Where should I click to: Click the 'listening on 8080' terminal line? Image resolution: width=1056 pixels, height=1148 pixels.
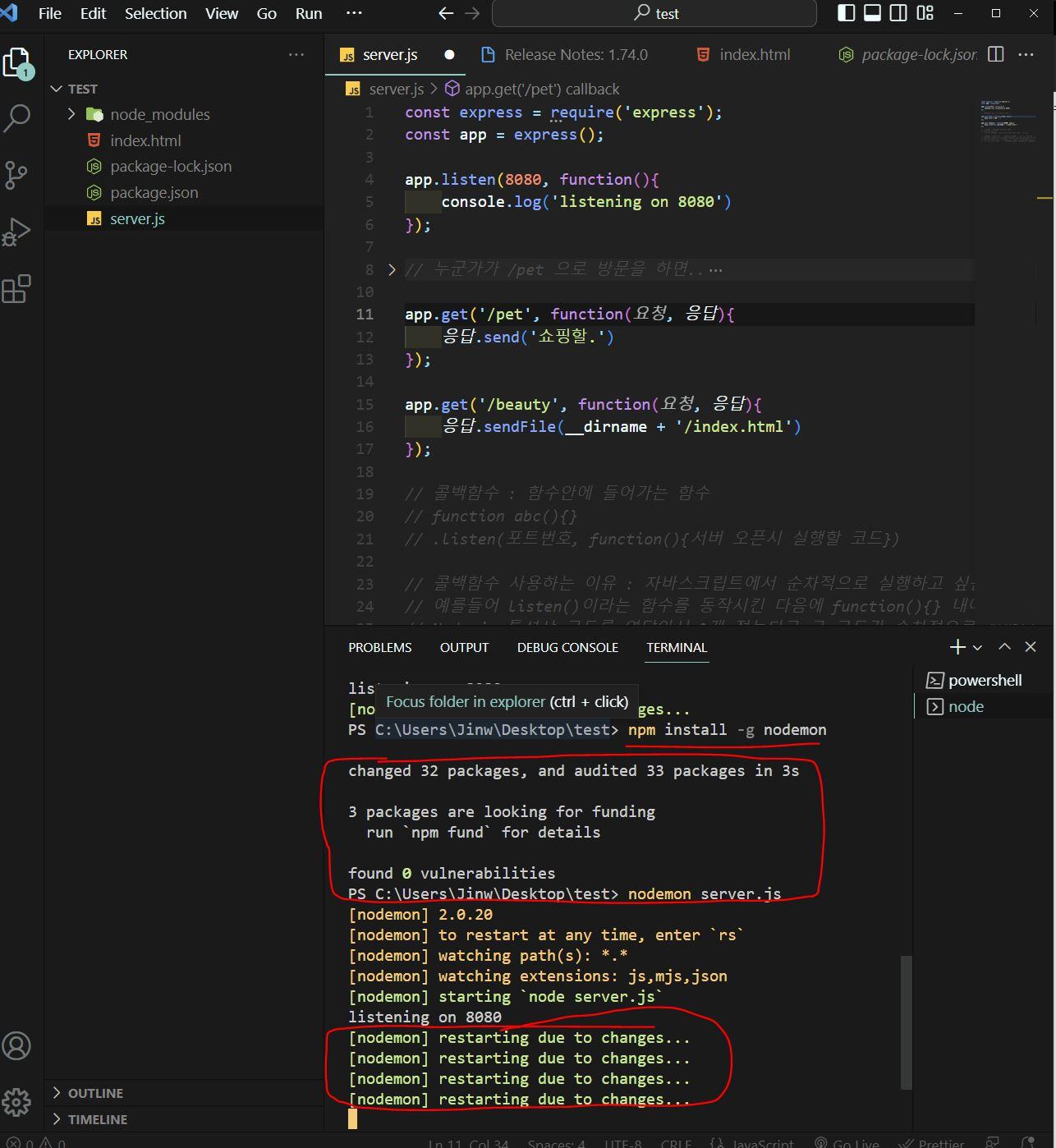click(x=425, y=1017)
